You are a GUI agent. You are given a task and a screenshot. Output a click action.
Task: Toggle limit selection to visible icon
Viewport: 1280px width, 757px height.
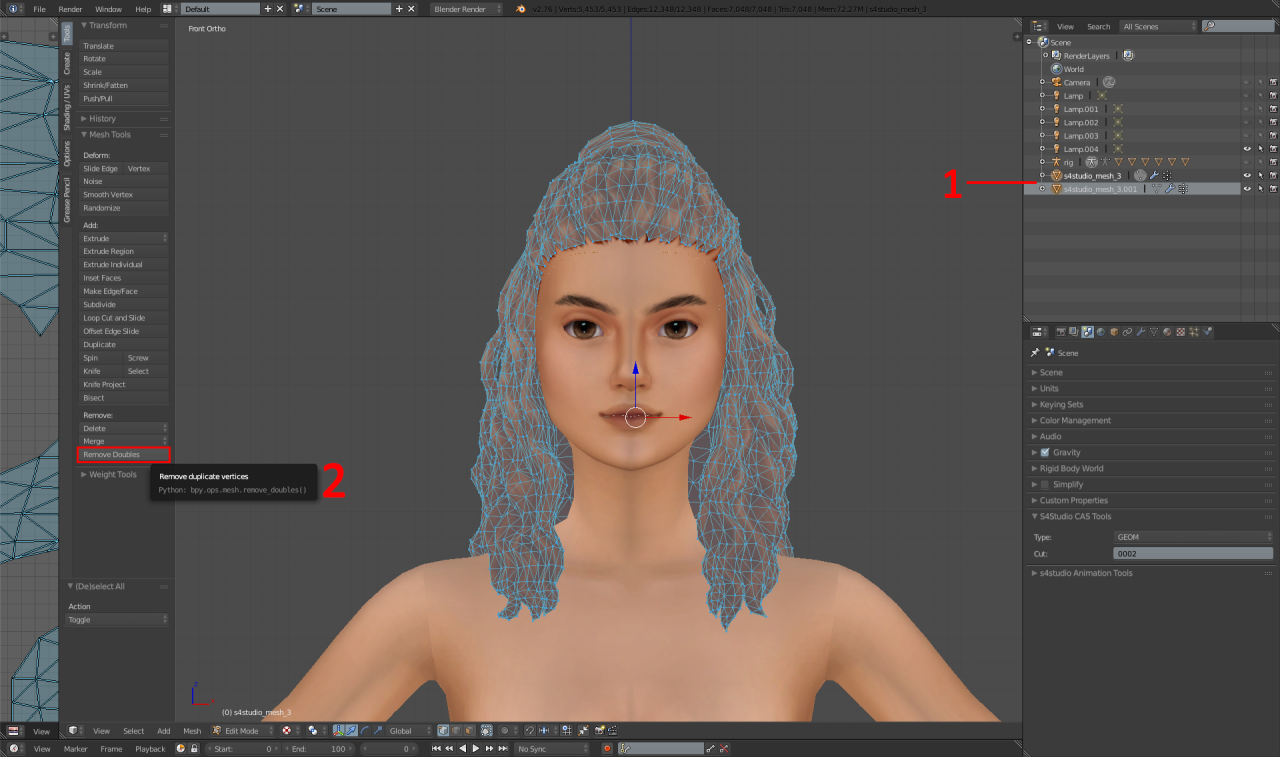click(x=487, y=731)
